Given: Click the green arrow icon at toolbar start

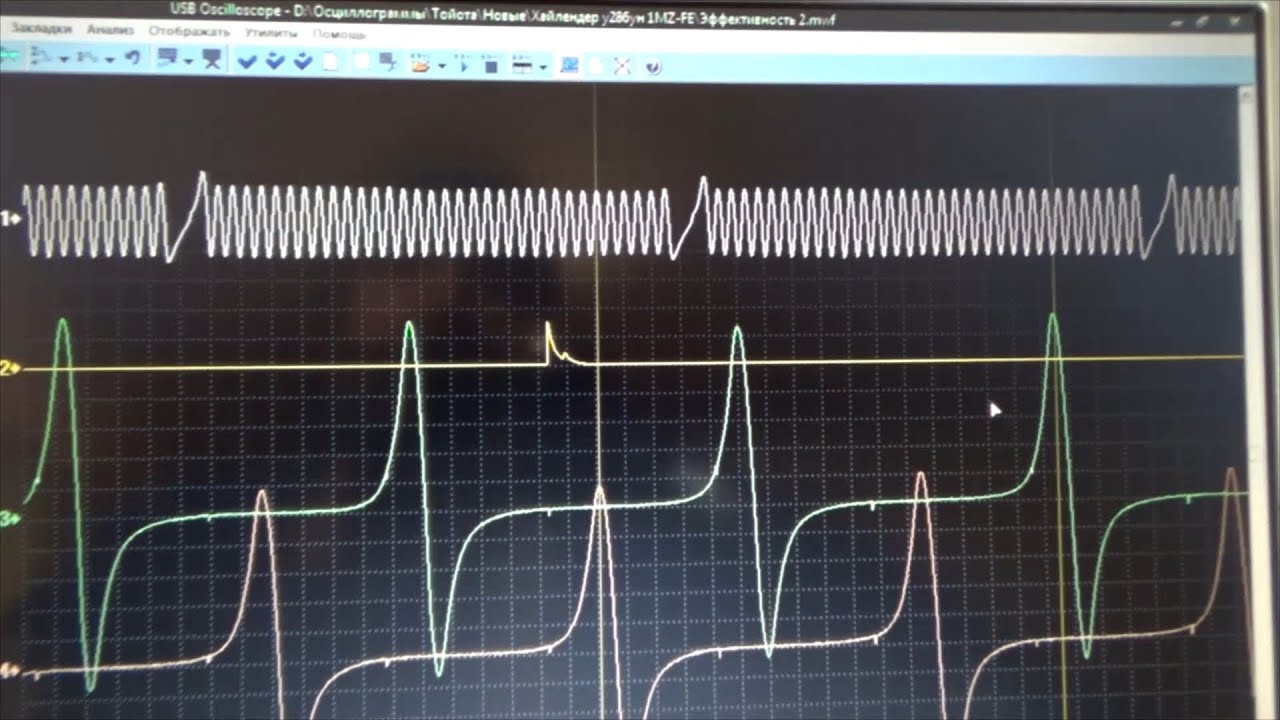Looking at the screenshot, I should click(10, 56).
